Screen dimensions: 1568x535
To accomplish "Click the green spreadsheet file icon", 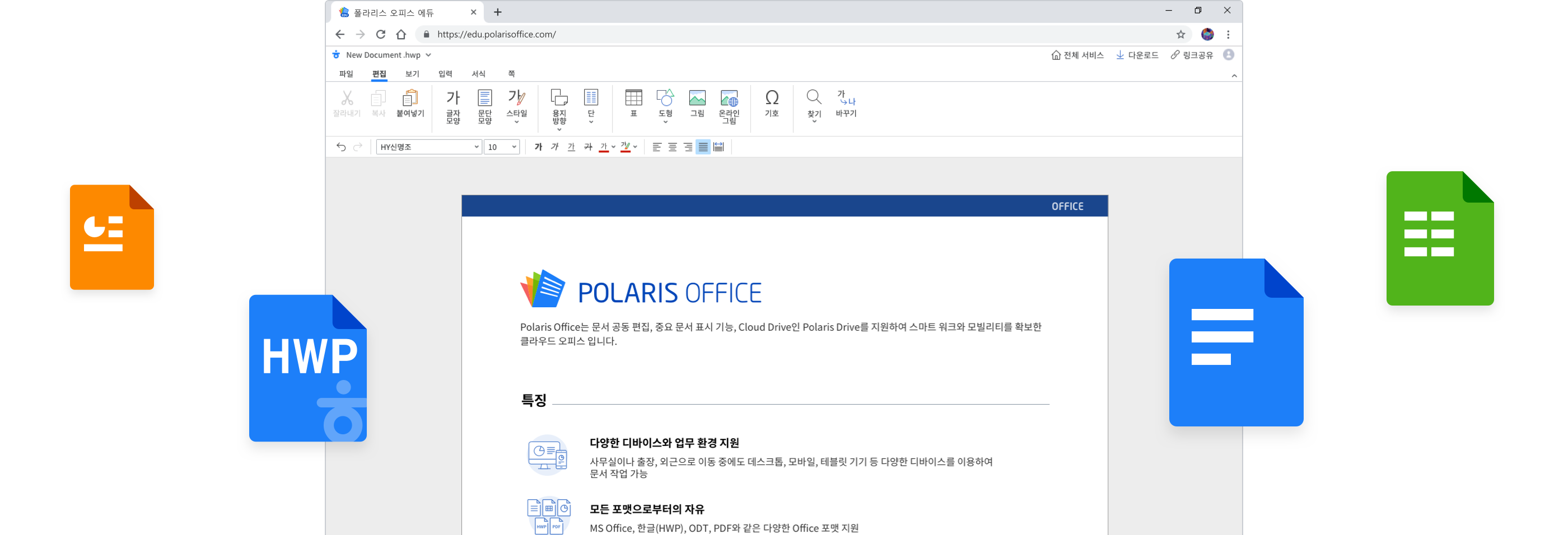I will (x=1440, y=238).
